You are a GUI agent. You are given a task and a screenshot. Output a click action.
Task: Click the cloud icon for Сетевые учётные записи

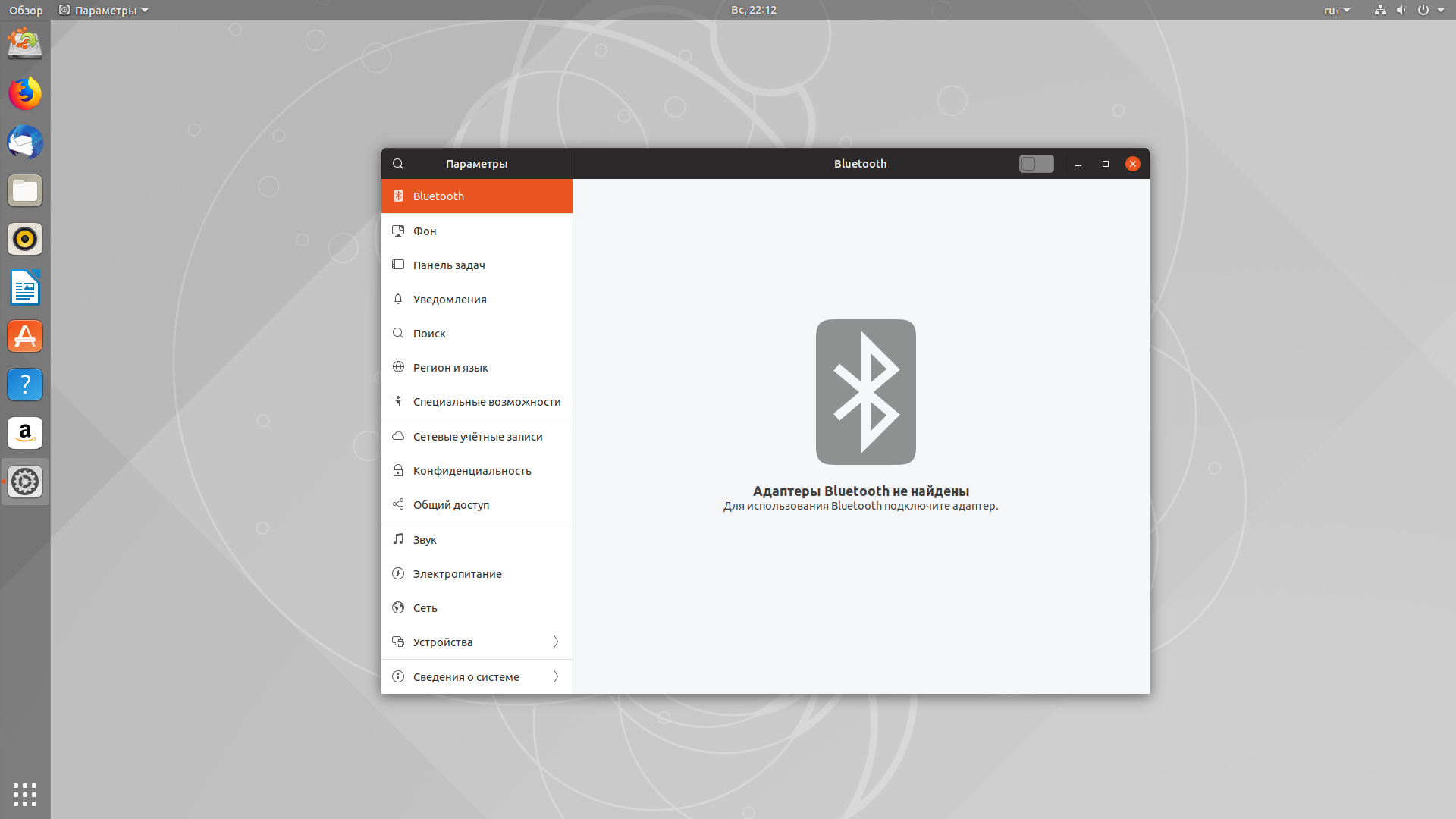(398, 437)
